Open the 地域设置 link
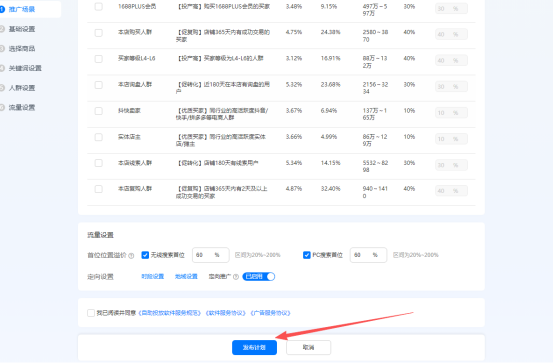Screen dimensions: 553x363 click(186, 277)
